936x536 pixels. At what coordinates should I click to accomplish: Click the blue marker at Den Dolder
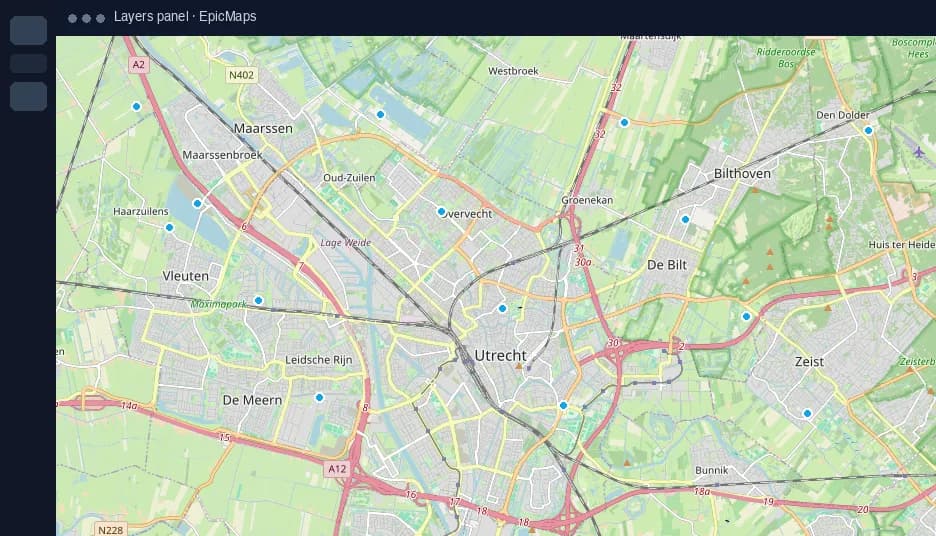[x=868, y=130]
